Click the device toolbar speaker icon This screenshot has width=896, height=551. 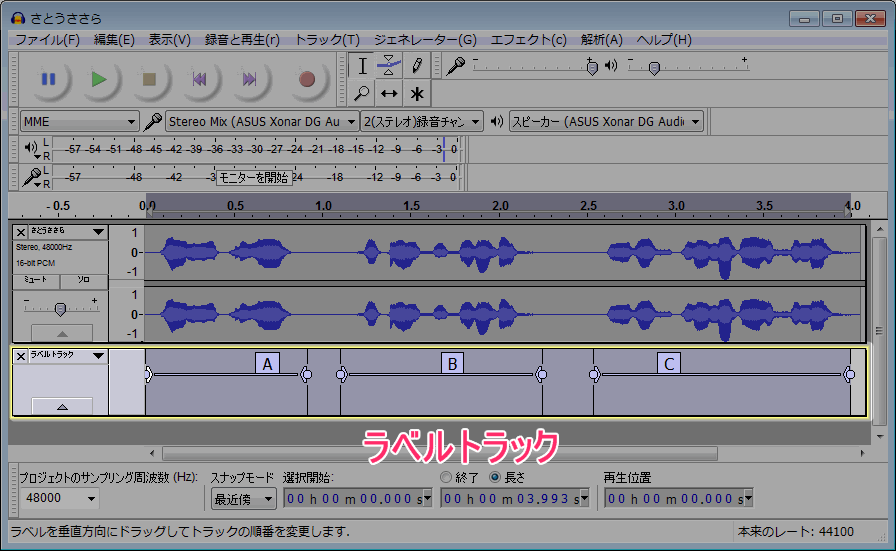point(497,121)
